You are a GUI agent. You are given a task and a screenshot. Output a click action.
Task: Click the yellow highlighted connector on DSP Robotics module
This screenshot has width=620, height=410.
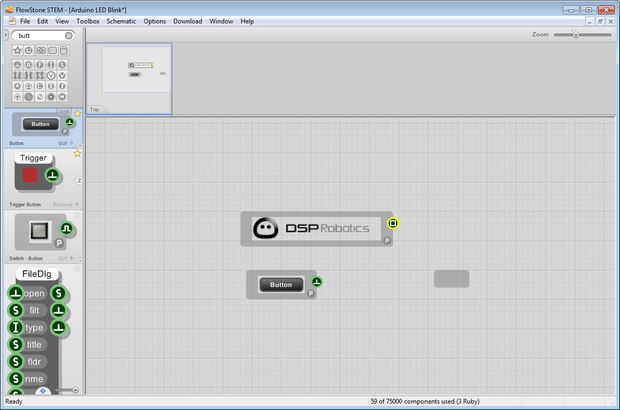393,223
